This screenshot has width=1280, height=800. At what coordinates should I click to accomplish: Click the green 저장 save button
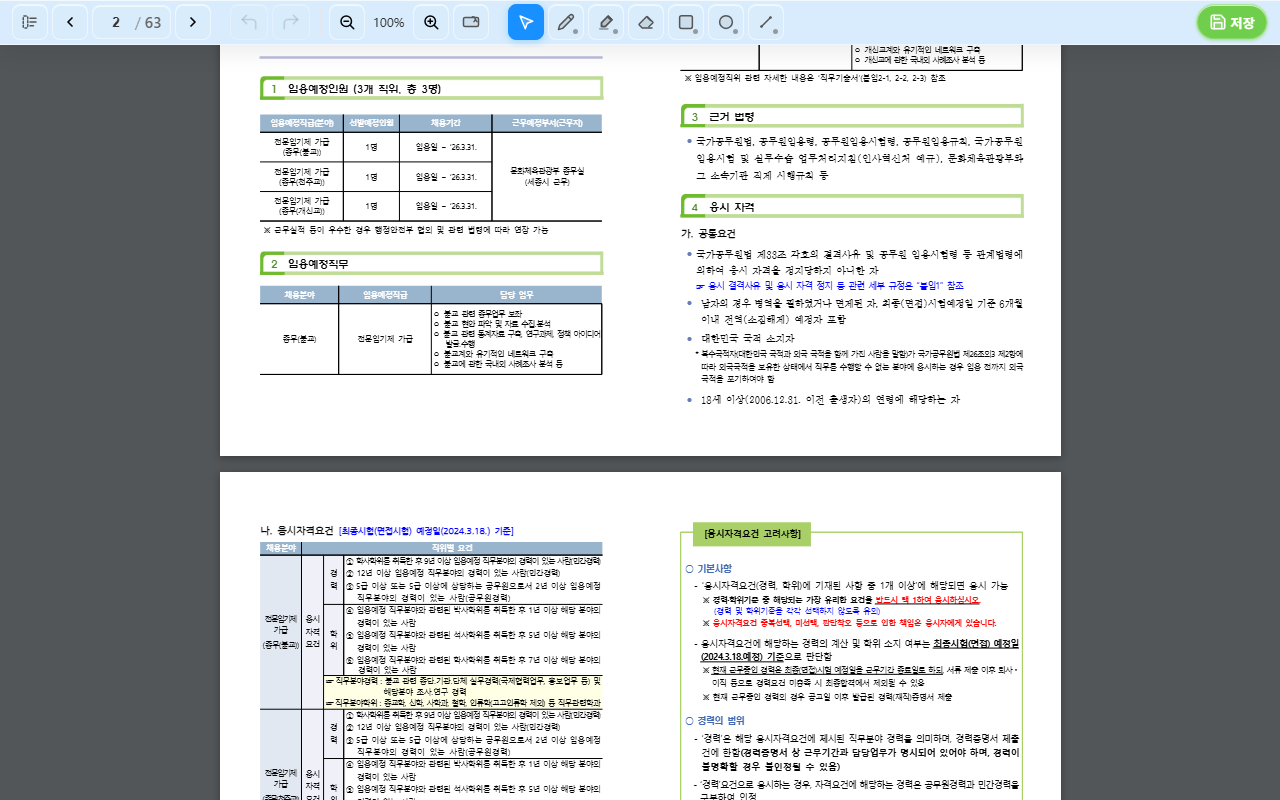[1232, 22]
